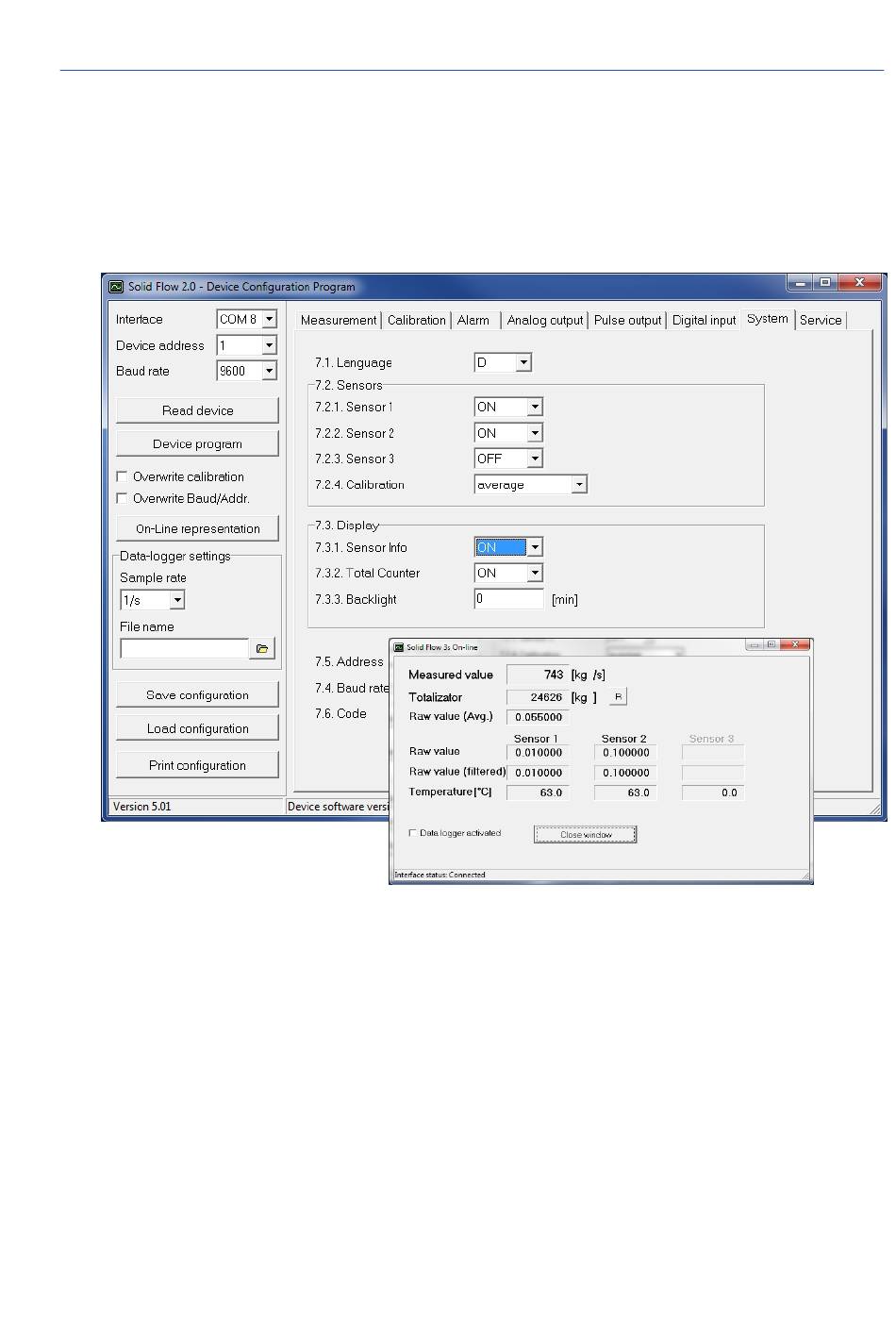Click Save configuration
The width and height of the screenshot is (896, 1318).
[x=197, y=694]
